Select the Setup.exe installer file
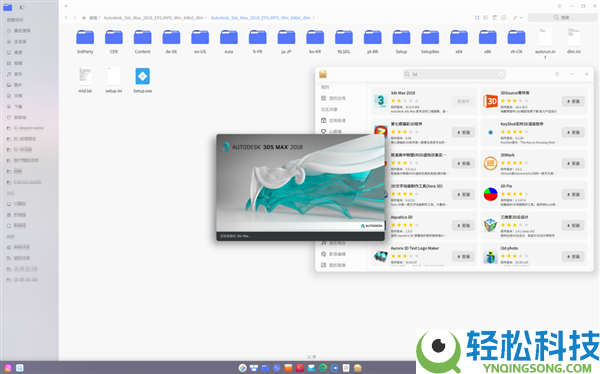Image resolution: width=600 pixels, height=374 pixels. pos(142,80)
